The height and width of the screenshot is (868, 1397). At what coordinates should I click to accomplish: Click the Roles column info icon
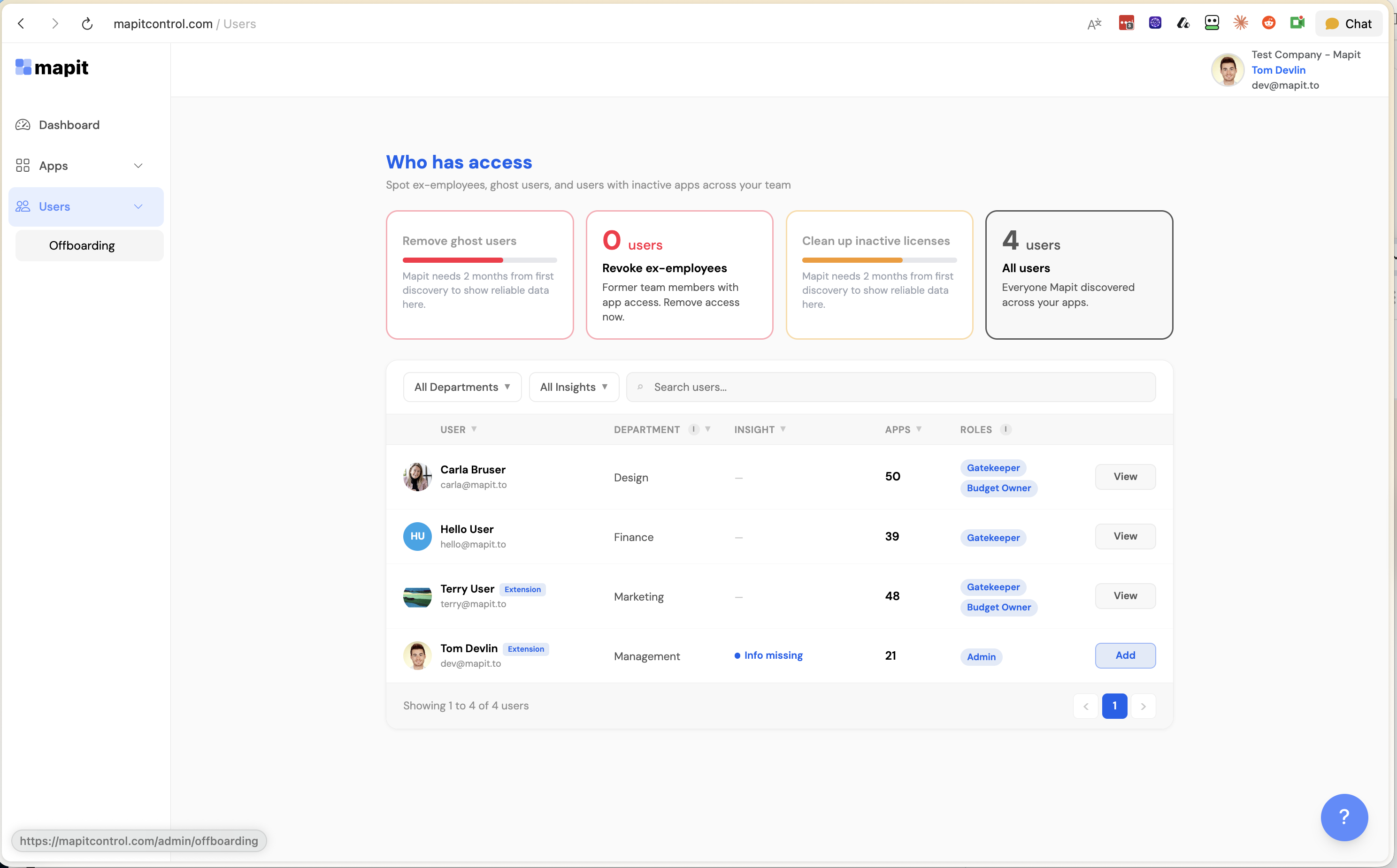1006,429
